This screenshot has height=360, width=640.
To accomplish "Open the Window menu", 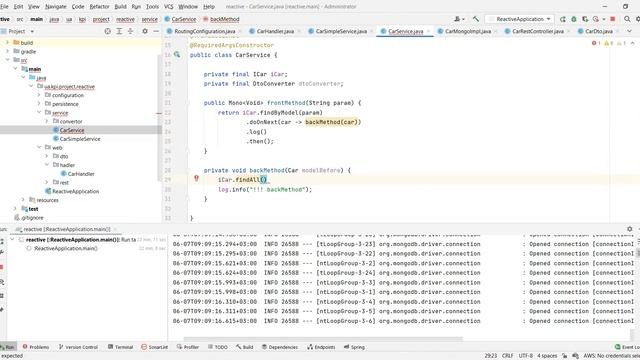I will [188, 7].
